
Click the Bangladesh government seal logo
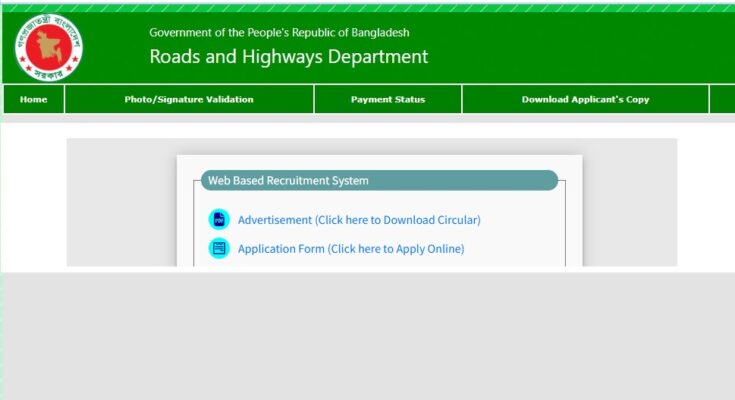(49, 47)
